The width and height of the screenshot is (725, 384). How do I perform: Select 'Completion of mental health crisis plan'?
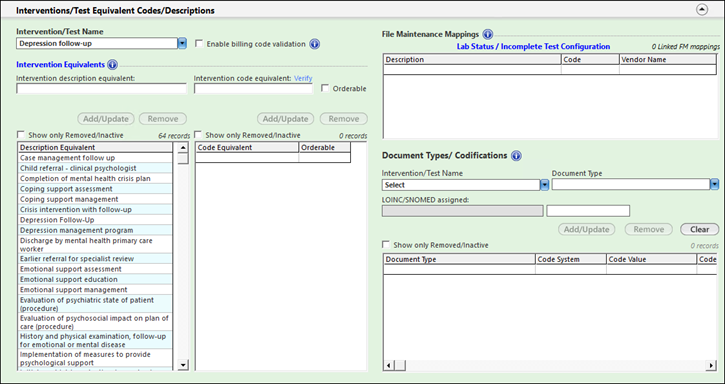click(x=95, y=179)
